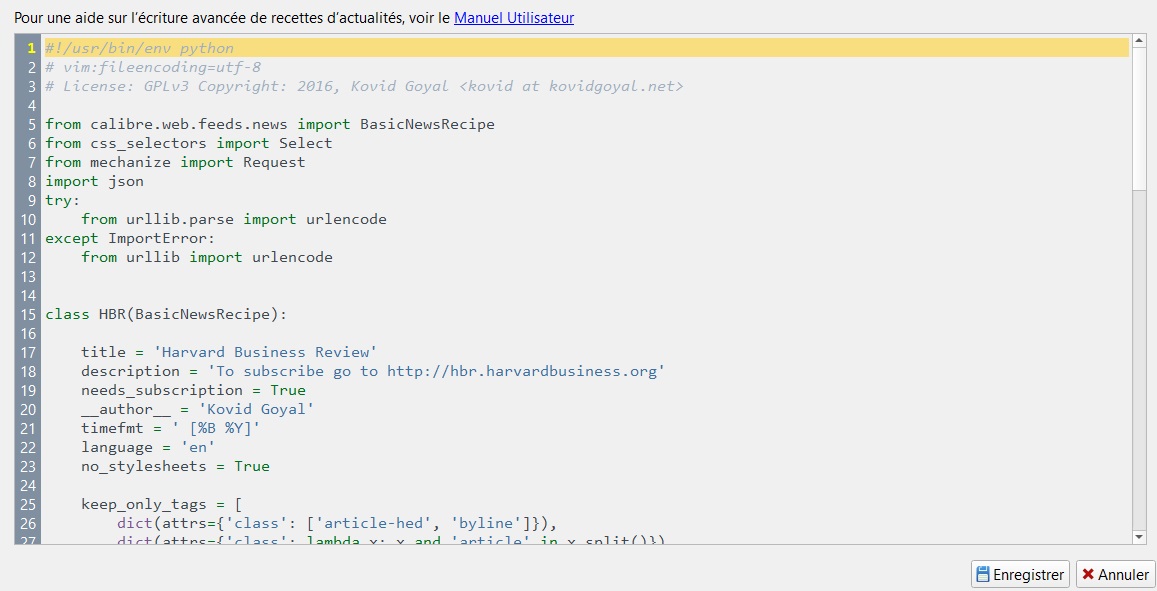Click line number 9 in the gutter

tap(32, 200)
